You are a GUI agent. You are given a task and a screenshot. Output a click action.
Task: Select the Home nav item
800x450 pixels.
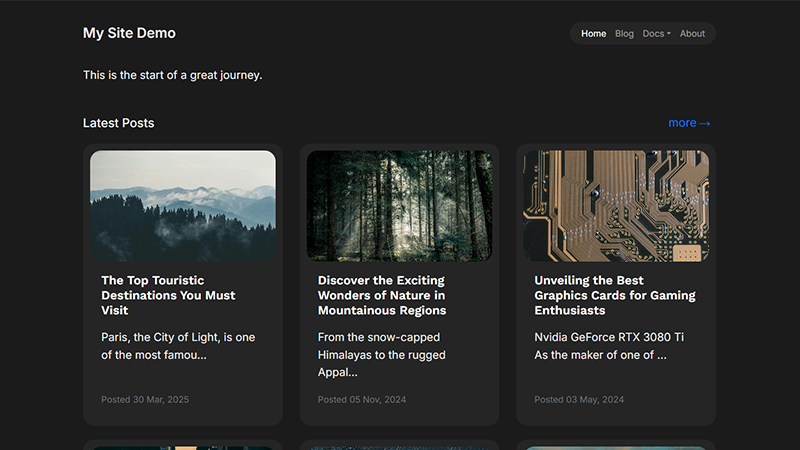coord(593,34)
